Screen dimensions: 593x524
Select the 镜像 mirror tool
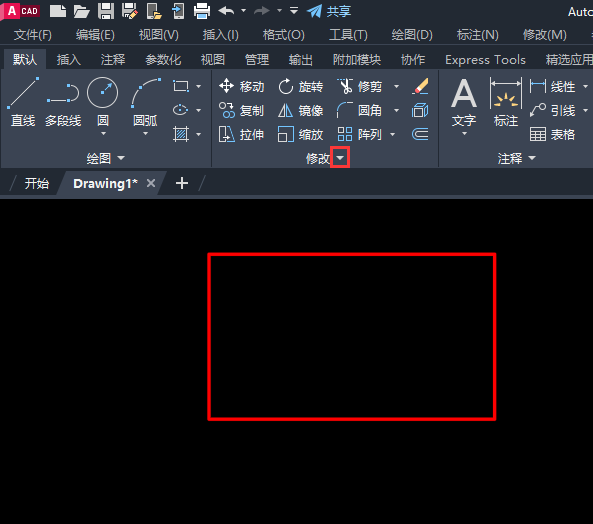[301, 110]
